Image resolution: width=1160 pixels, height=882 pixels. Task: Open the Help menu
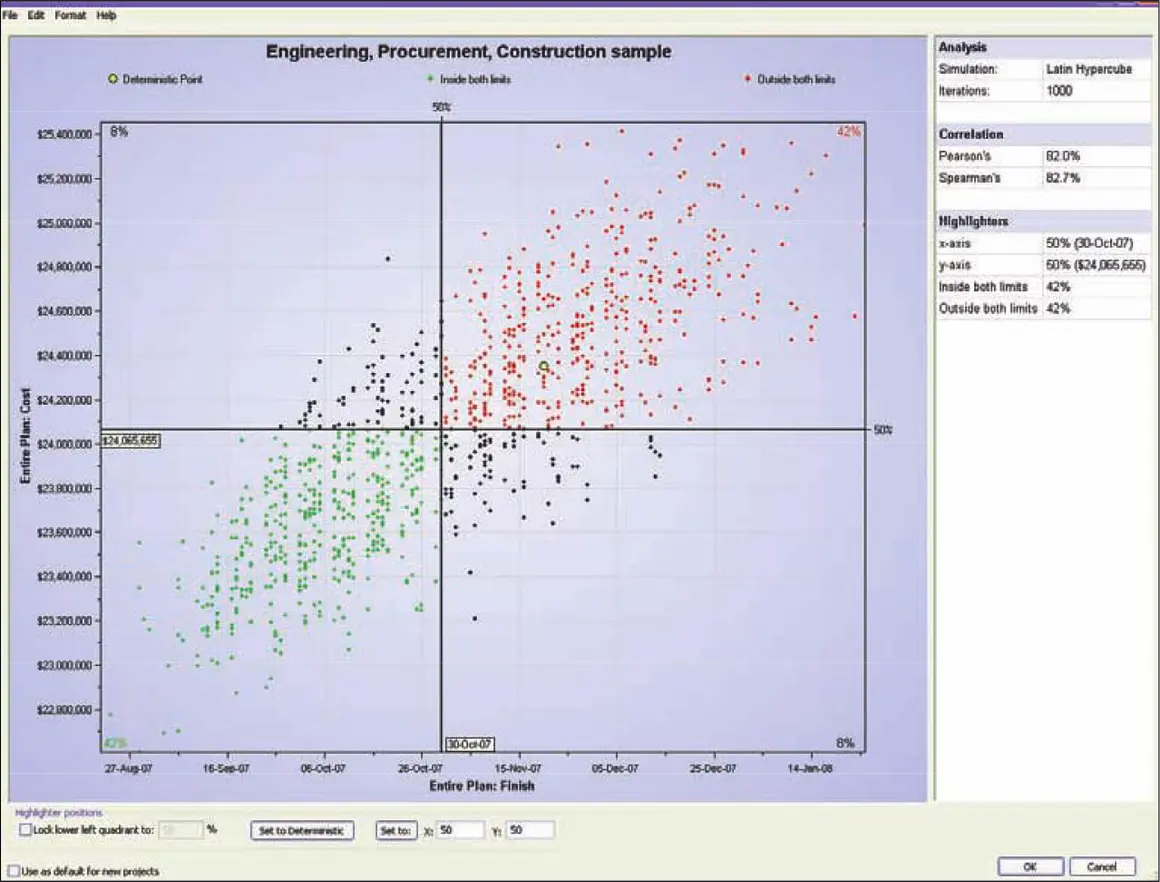(106, 15)
